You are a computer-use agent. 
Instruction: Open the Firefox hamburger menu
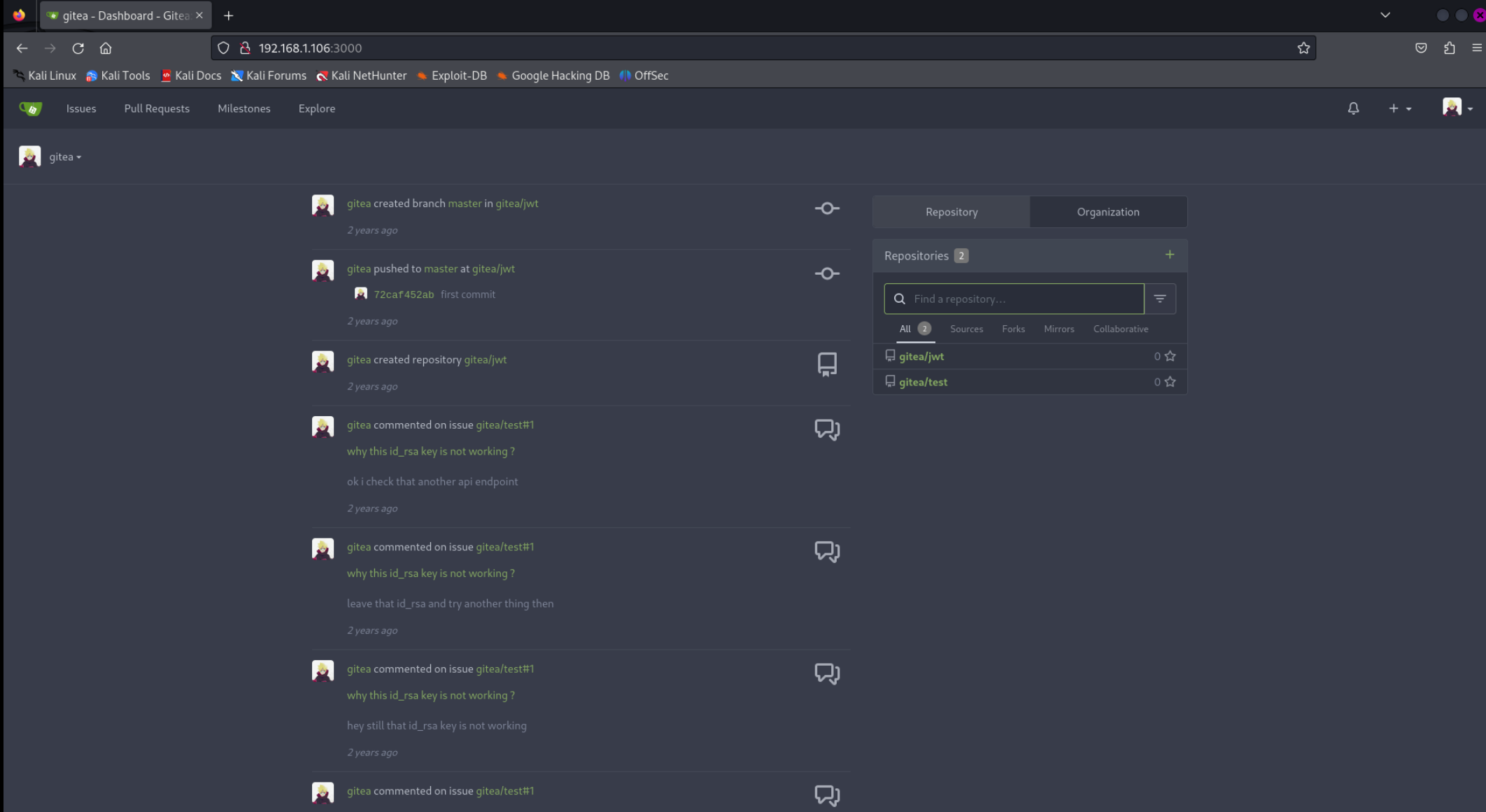click(1477, 48)
